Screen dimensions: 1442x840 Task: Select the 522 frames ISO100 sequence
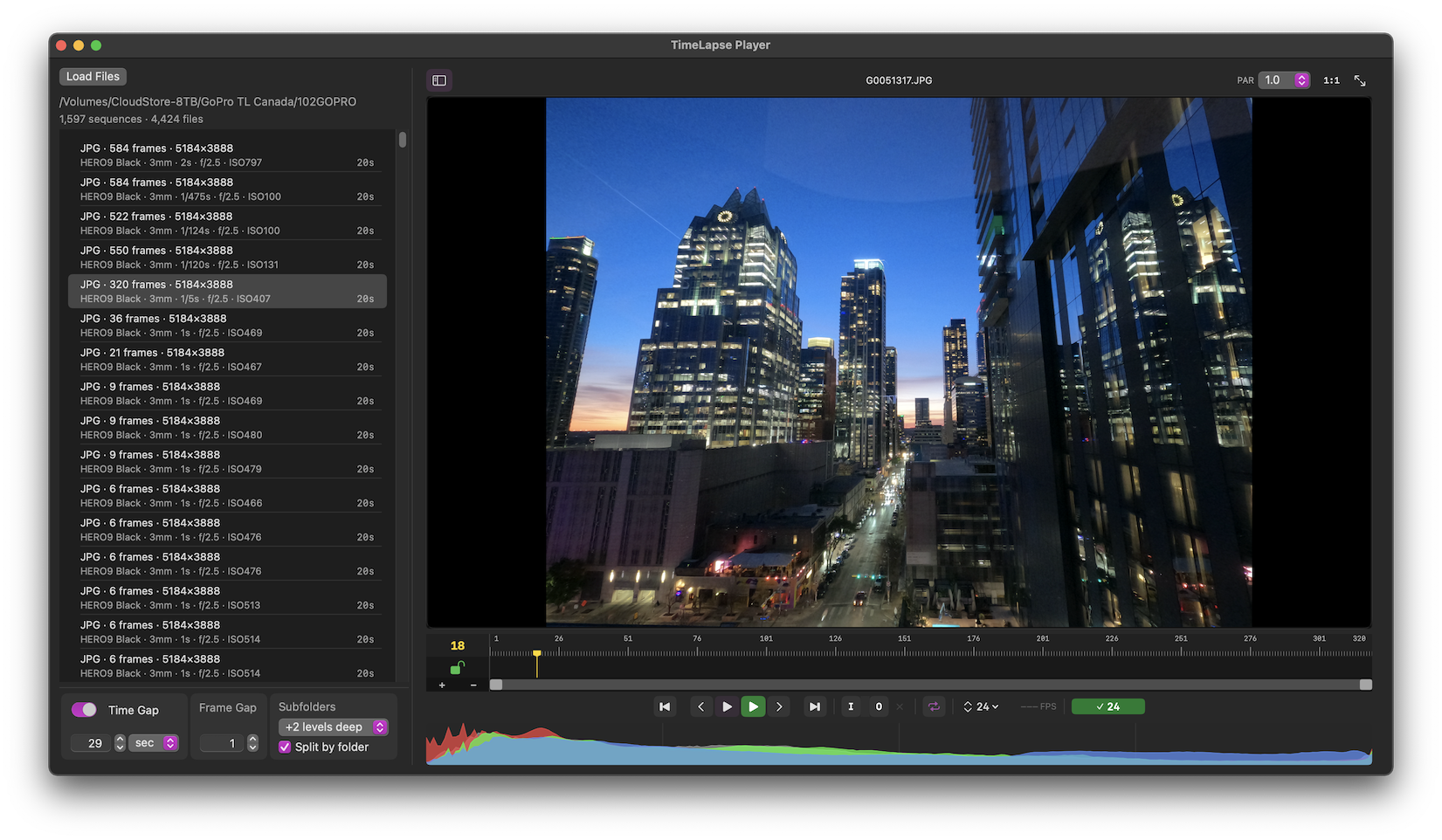coord(227,223)
